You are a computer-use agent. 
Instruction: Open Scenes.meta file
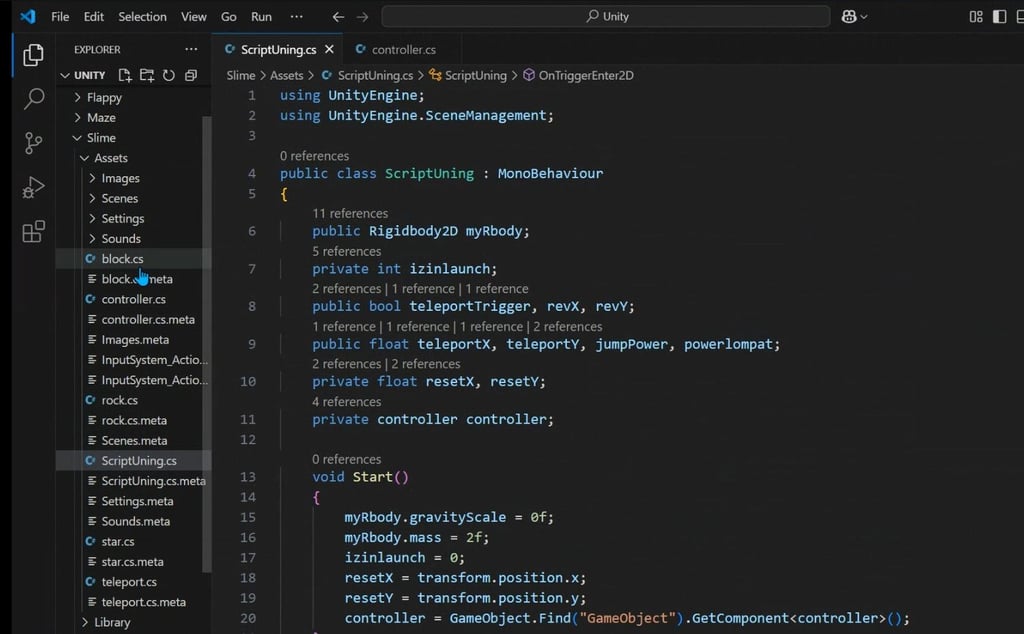[x=133, y=441]
